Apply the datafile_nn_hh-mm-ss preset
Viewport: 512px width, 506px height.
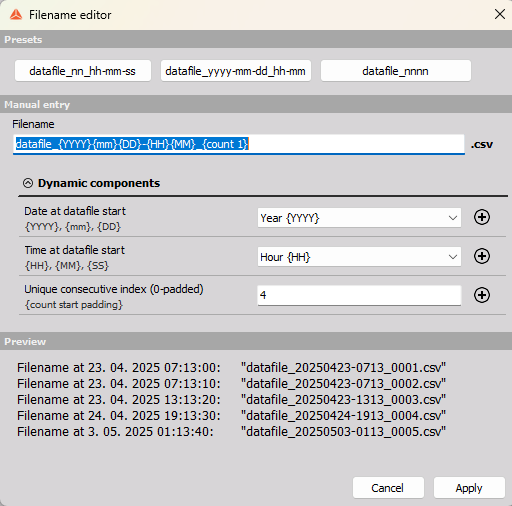coord(83,71)
